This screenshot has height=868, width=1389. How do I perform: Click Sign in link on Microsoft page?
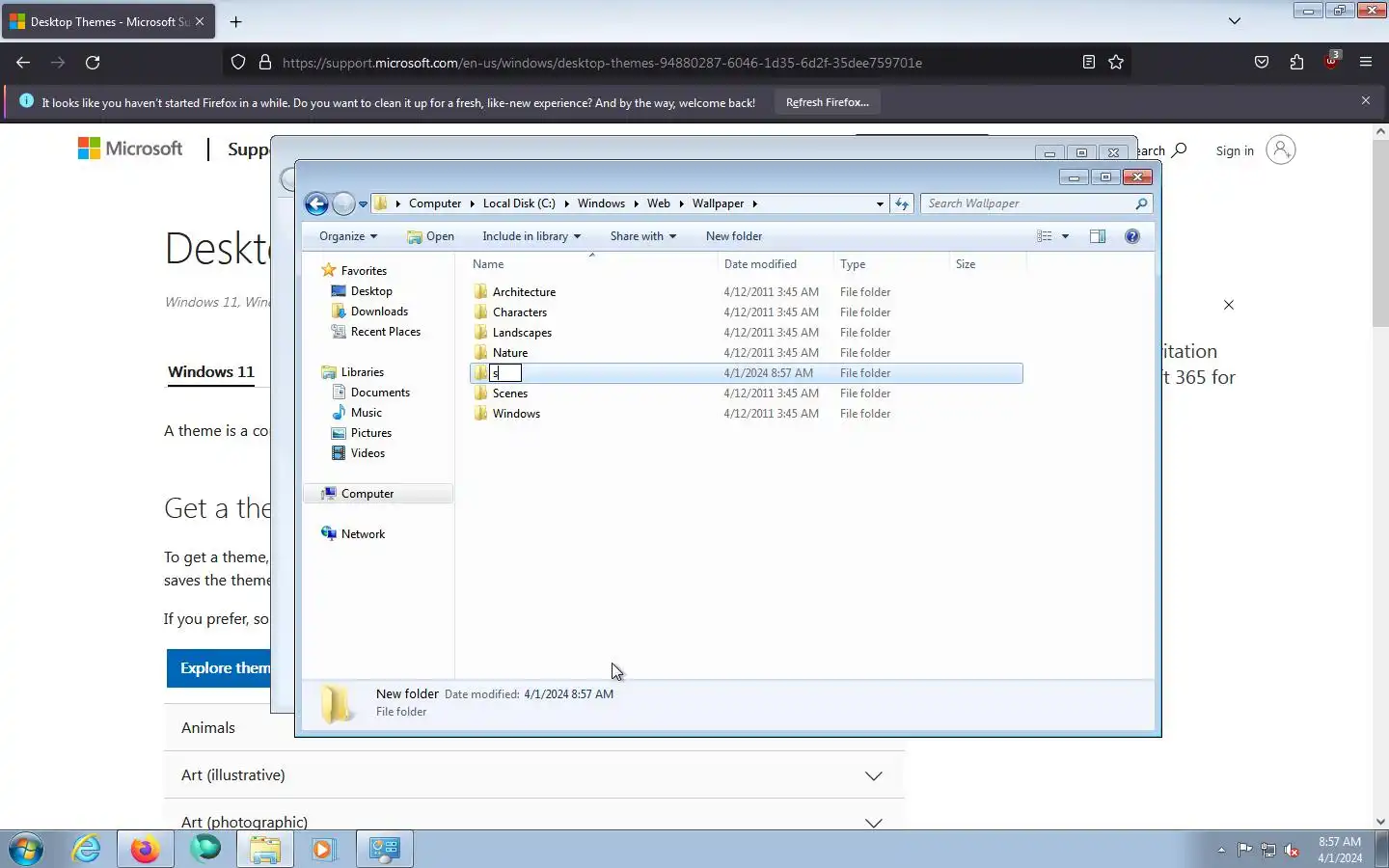(1235, 151)
